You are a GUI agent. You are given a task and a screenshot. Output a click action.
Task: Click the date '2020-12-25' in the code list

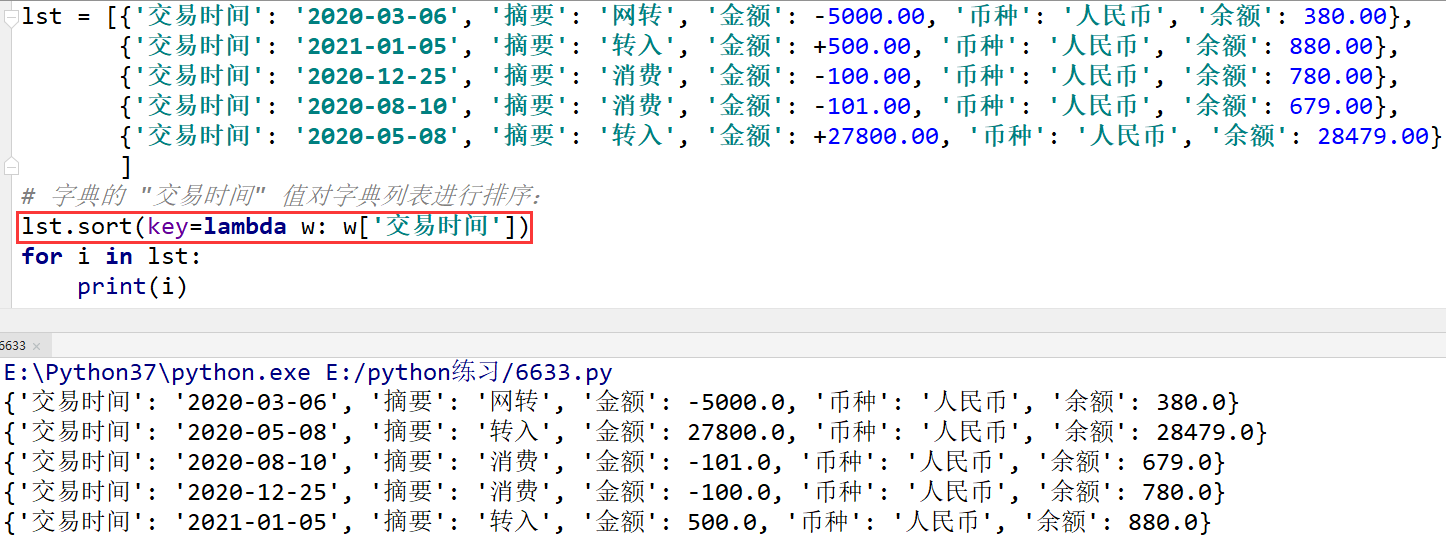[x=376, y=76]
